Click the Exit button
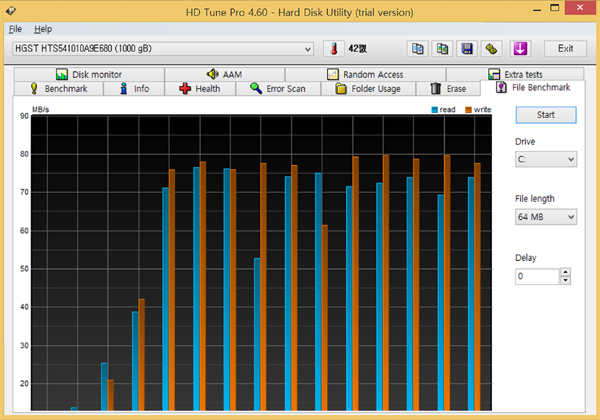Image resolution: width=600 pixels, height=420 pixels. pos(565,49)
